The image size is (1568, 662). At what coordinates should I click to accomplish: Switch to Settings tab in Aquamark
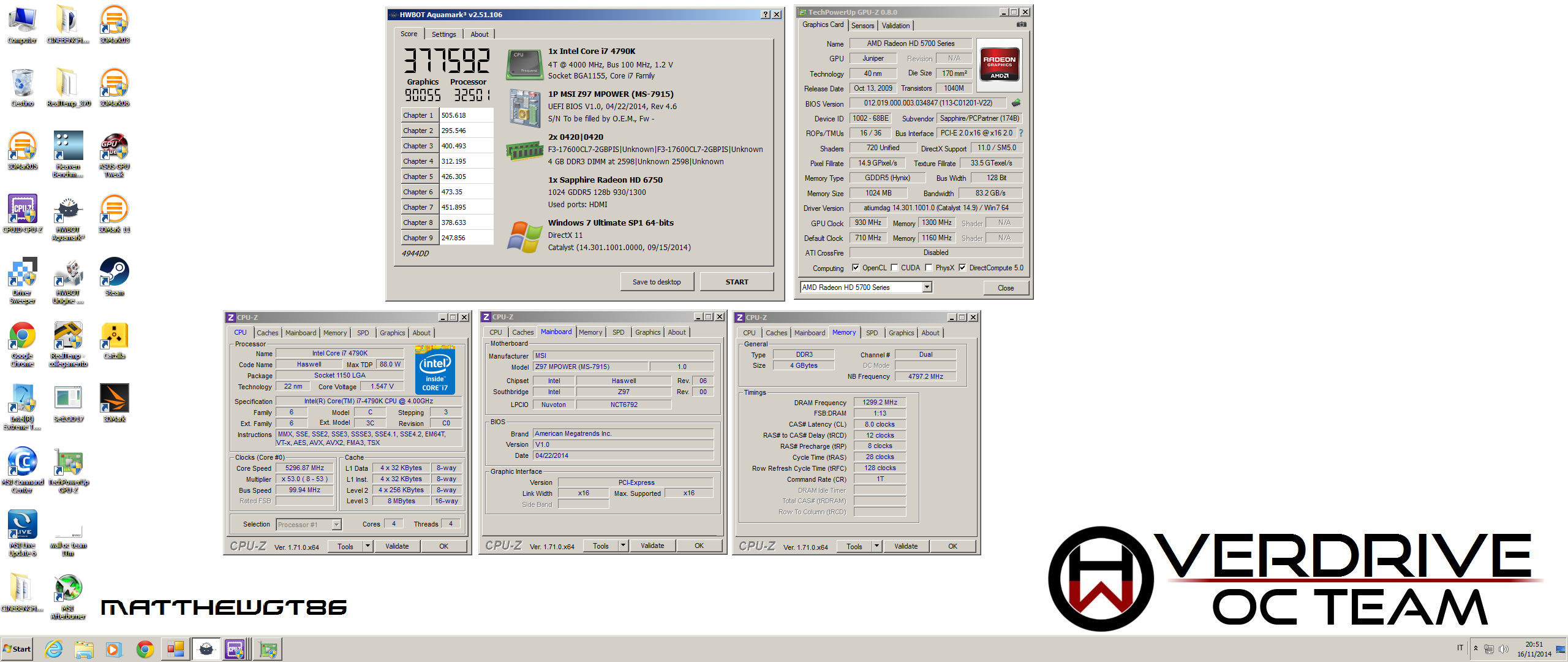click(x=443, y=34)
